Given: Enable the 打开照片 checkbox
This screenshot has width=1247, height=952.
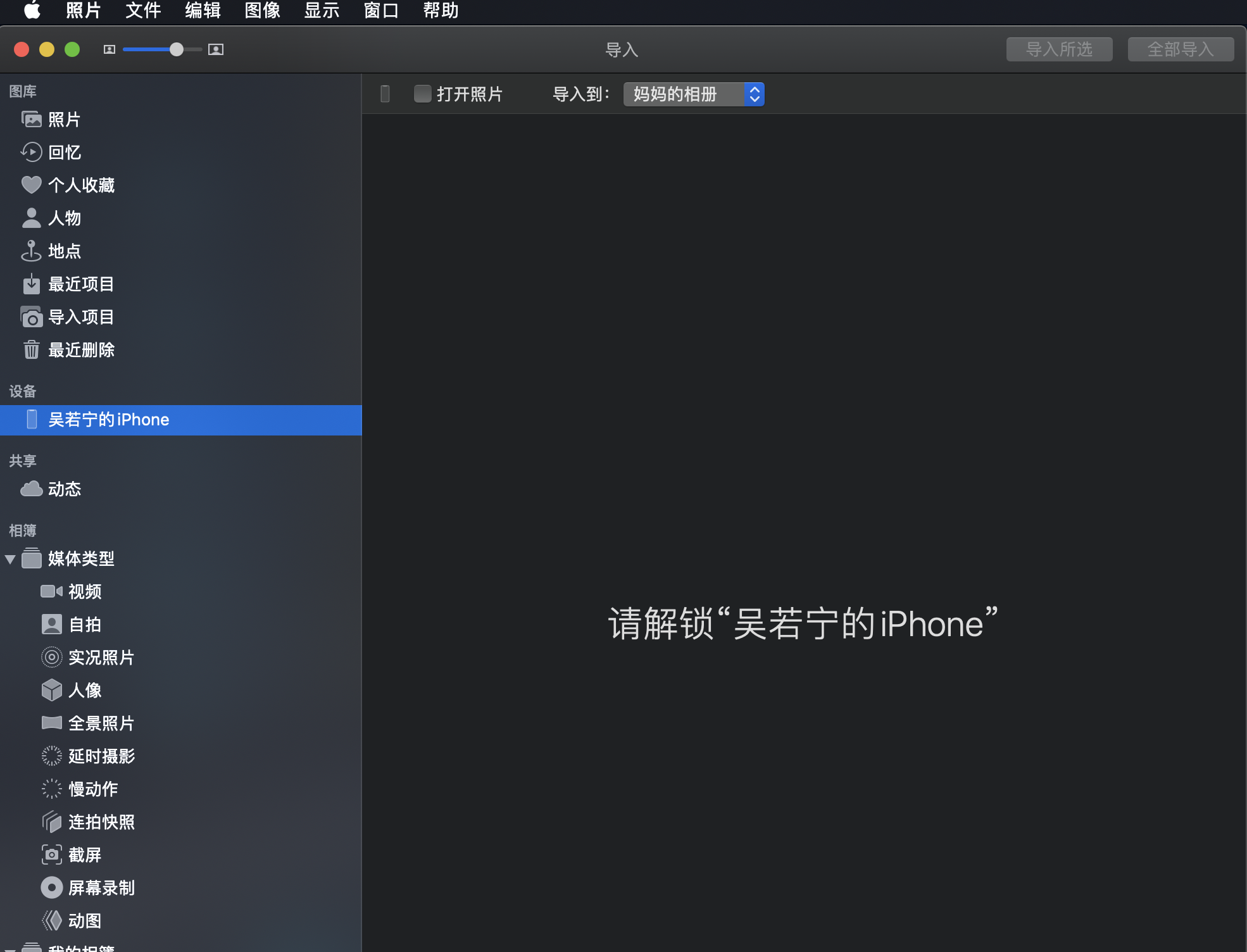Looking at the screenshot, I should [x=422, y=94].
